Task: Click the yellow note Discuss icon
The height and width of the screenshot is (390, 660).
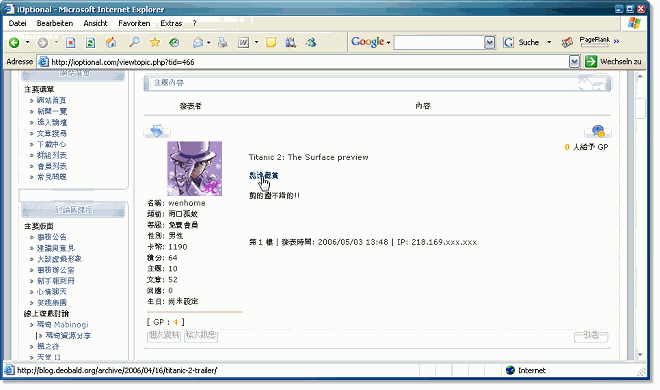Action: (271, 42)
